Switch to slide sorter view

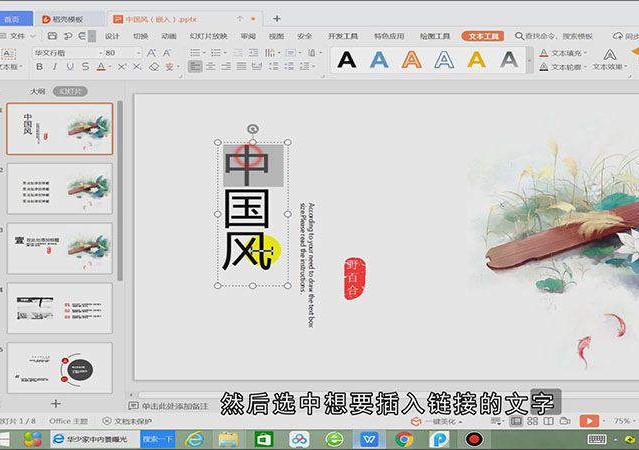click(x=532, y=421)
